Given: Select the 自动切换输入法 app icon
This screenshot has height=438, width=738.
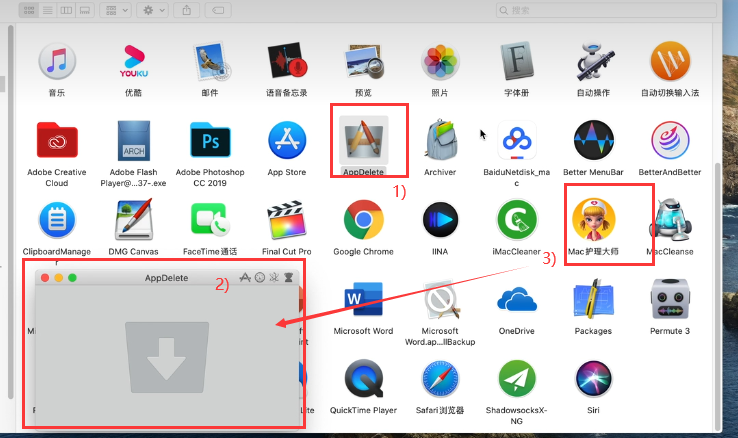Looking at the screenshot, I should (670, 62).
